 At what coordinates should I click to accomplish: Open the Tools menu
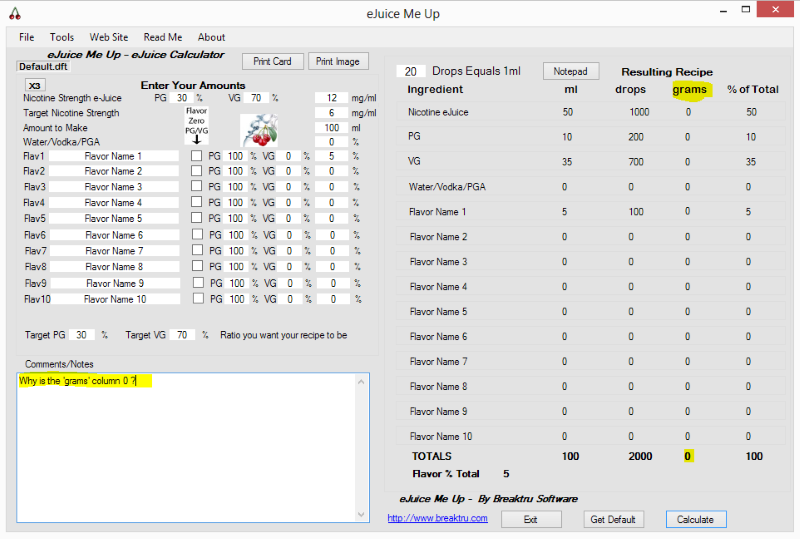point(62,37)
